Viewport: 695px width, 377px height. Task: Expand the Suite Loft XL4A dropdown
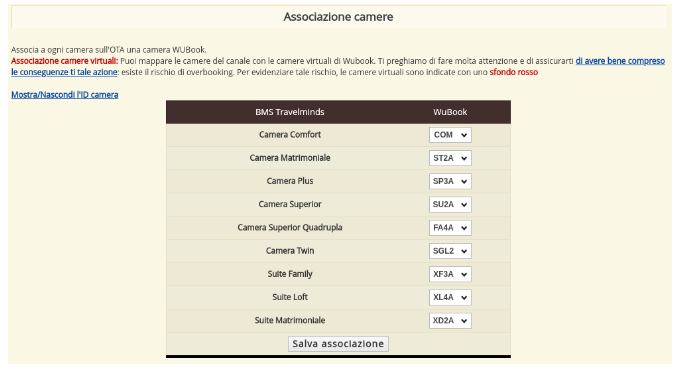click(x=450, y=297)
